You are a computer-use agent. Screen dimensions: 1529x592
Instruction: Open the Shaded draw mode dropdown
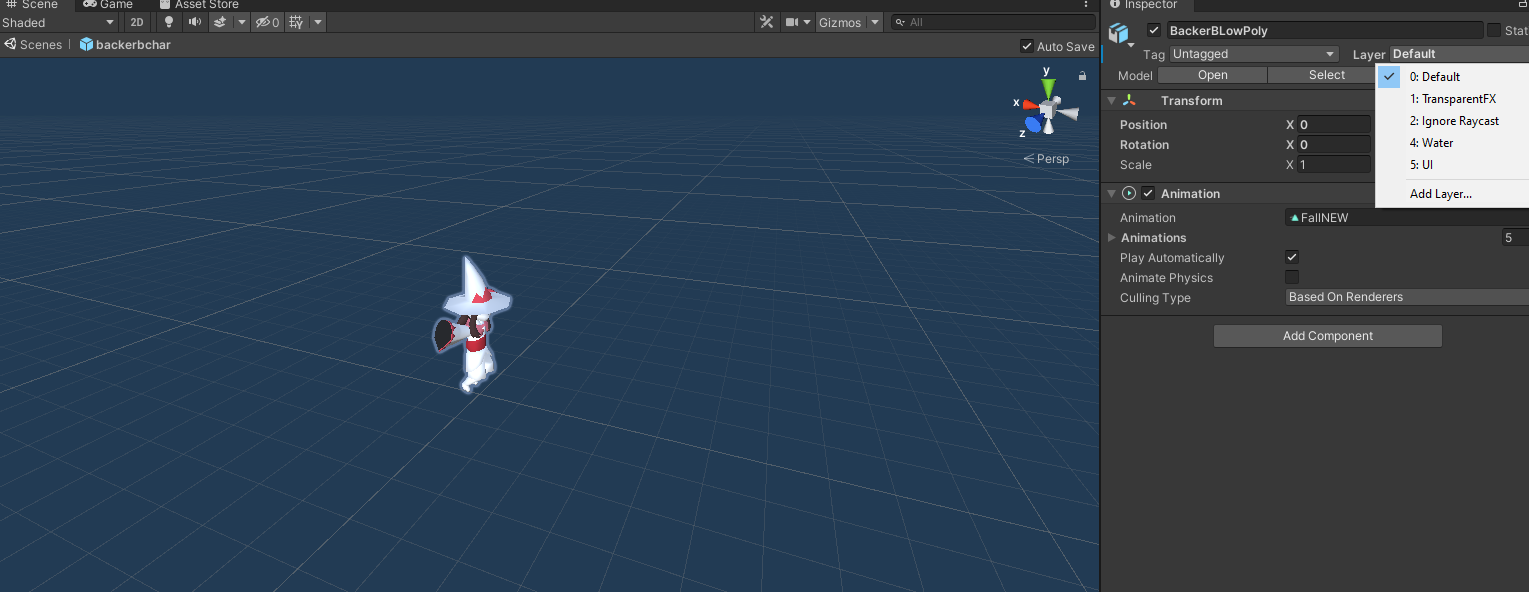pyautogui.click(x=59, y=22)
